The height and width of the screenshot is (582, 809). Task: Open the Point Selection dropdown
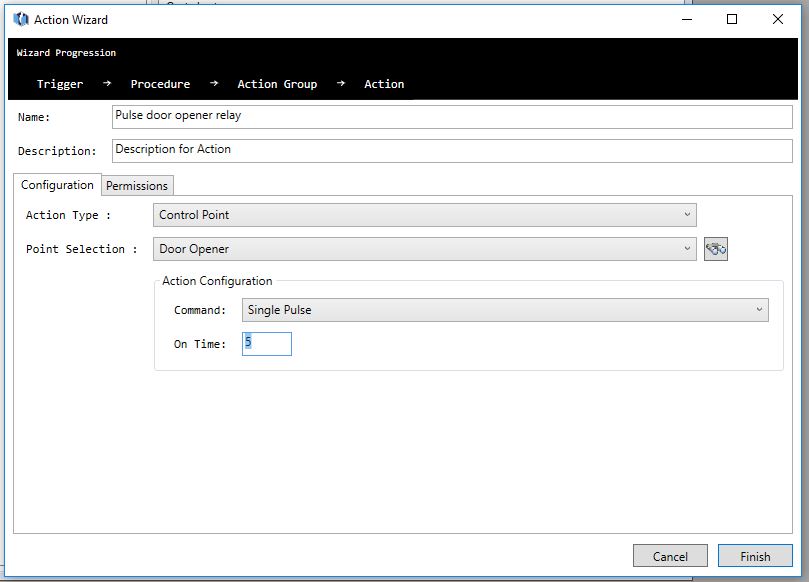(x=425, y=249)
